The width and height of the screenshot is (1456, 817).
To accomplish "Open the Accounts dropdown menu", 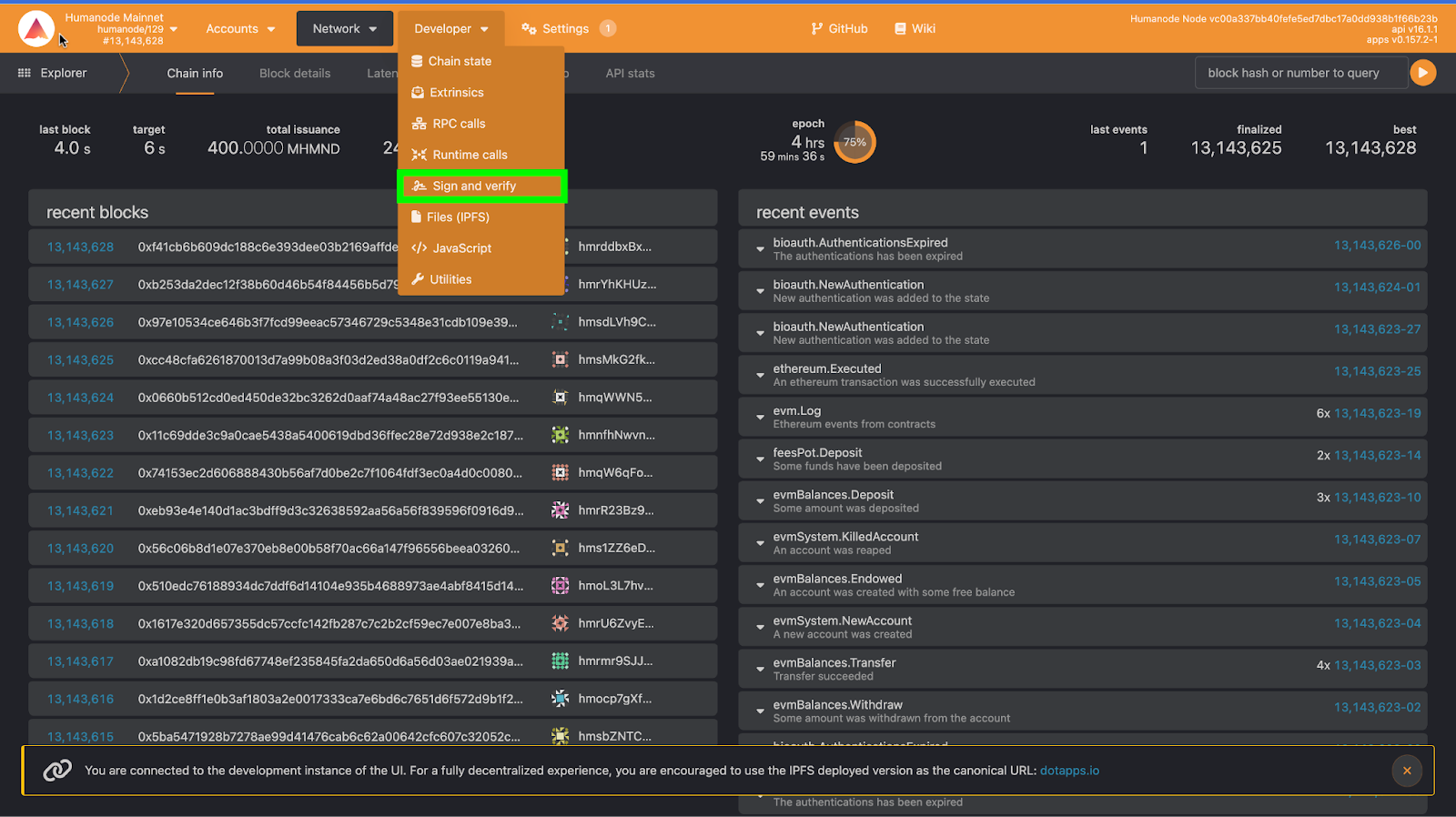I will (x=240, y=29).
